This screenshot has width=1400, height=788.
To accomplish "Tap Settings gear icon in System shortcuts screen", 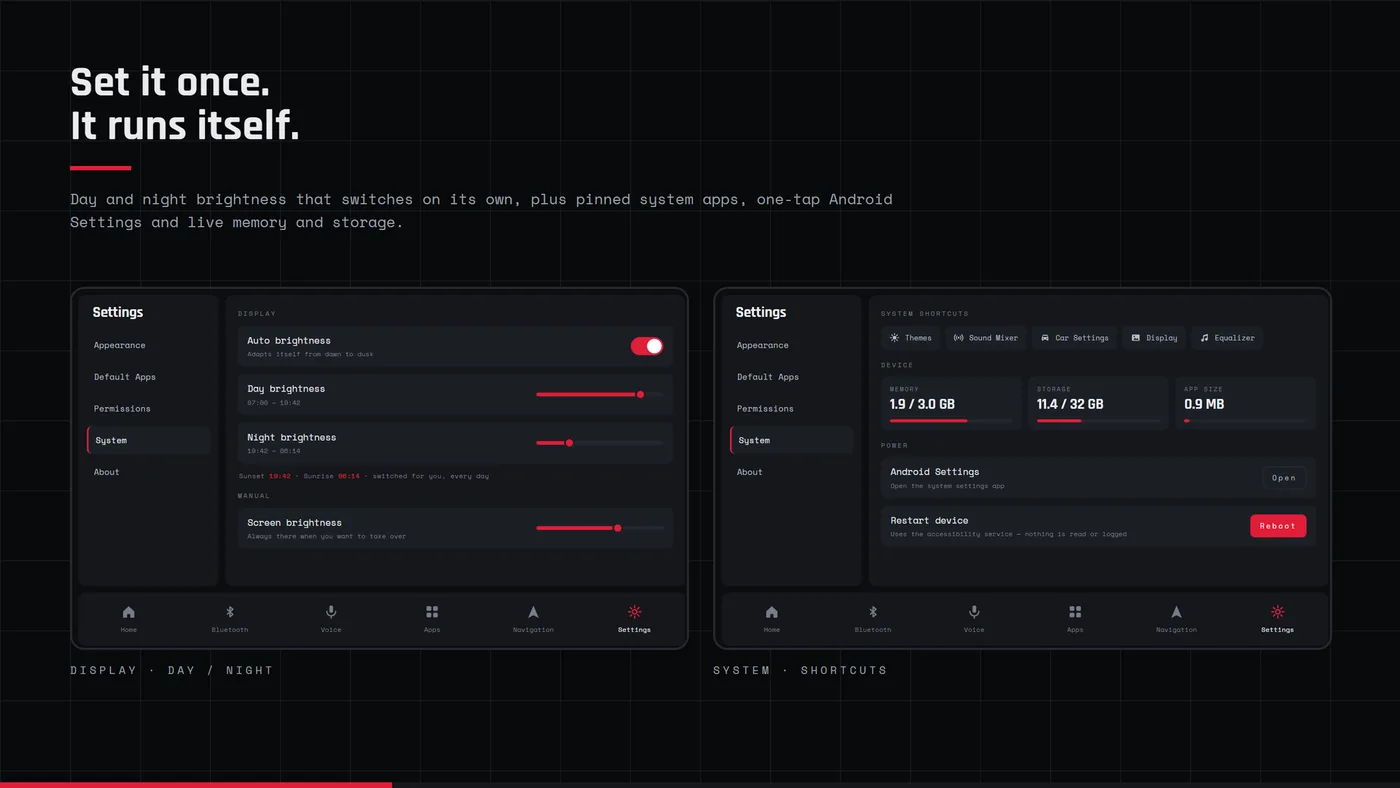I will (x=1277, y=612).
